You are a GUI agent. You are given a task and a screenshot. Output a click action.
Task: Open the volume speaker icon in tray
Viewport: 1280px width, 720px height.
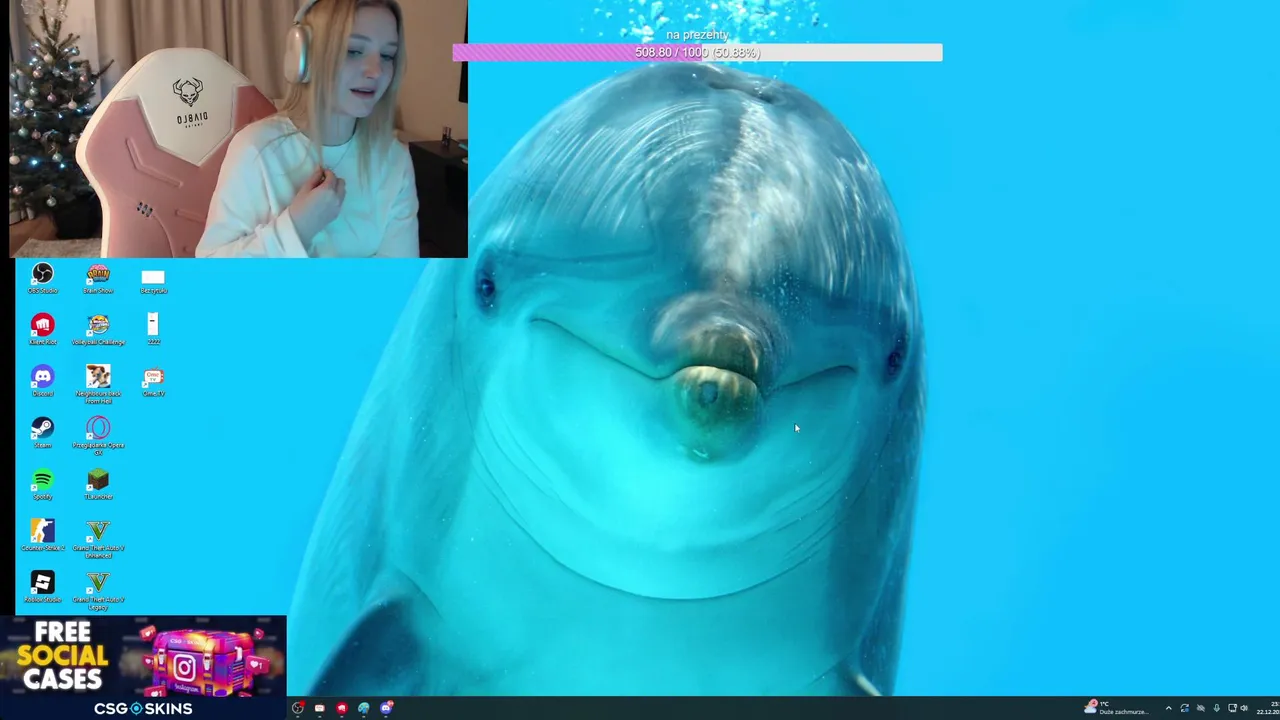coord(1244,708)
